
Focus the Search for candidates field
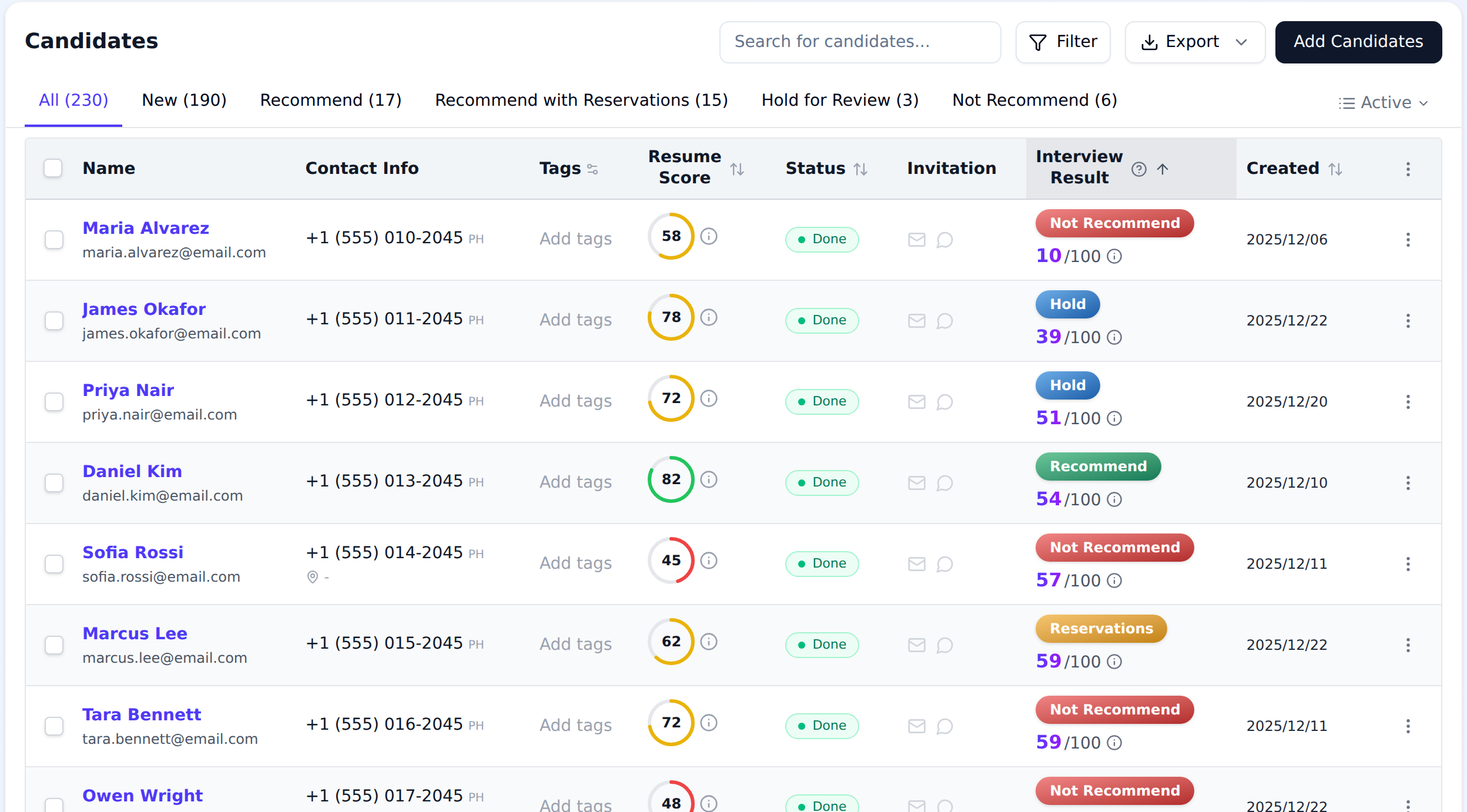click(x=860, y=42)
